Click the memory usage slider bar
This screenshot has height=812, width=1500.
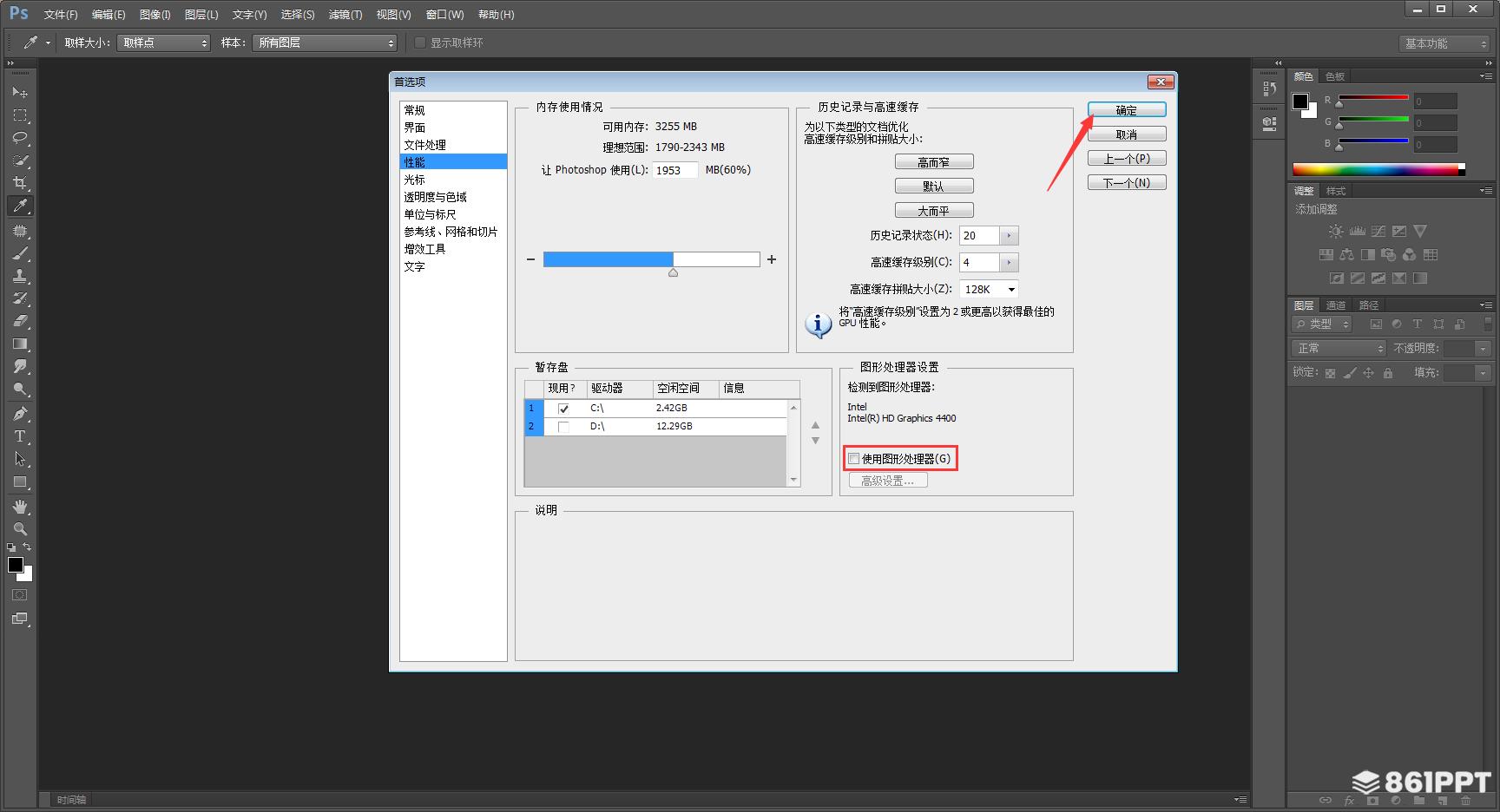coord(651,259)
